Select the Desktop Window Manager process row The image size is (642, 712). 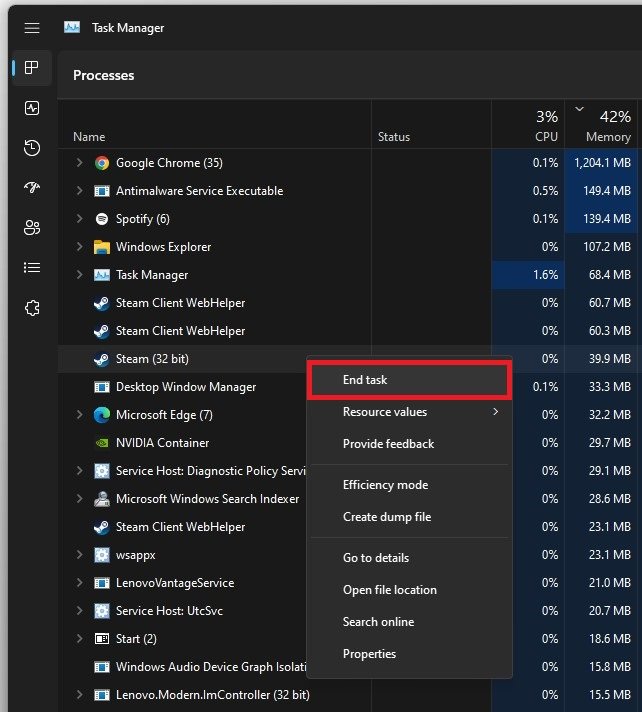(186, 387)
